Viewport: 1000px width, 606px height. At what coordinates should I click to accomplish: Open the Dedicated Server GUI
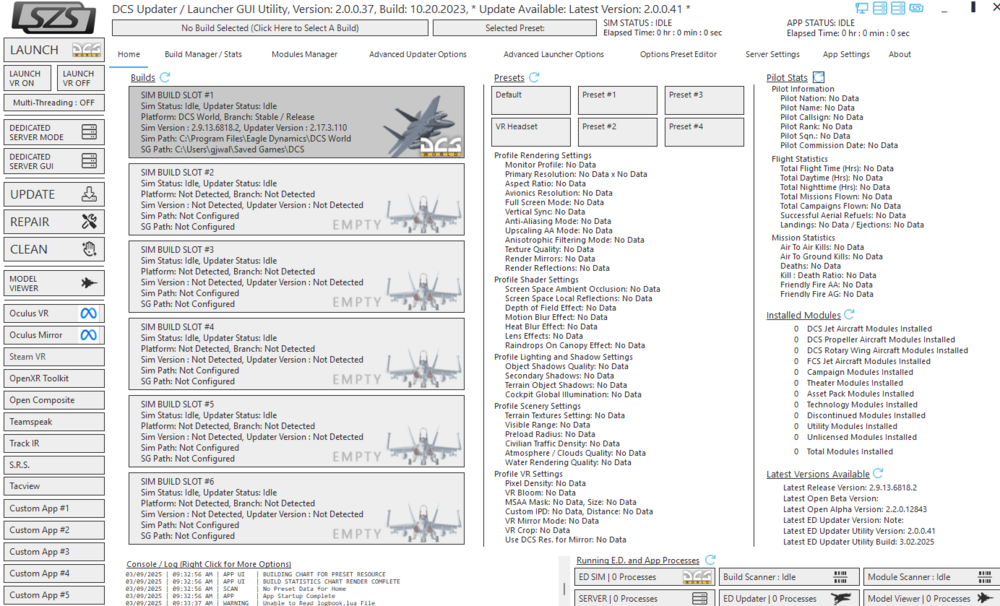(x=54, y=161)
